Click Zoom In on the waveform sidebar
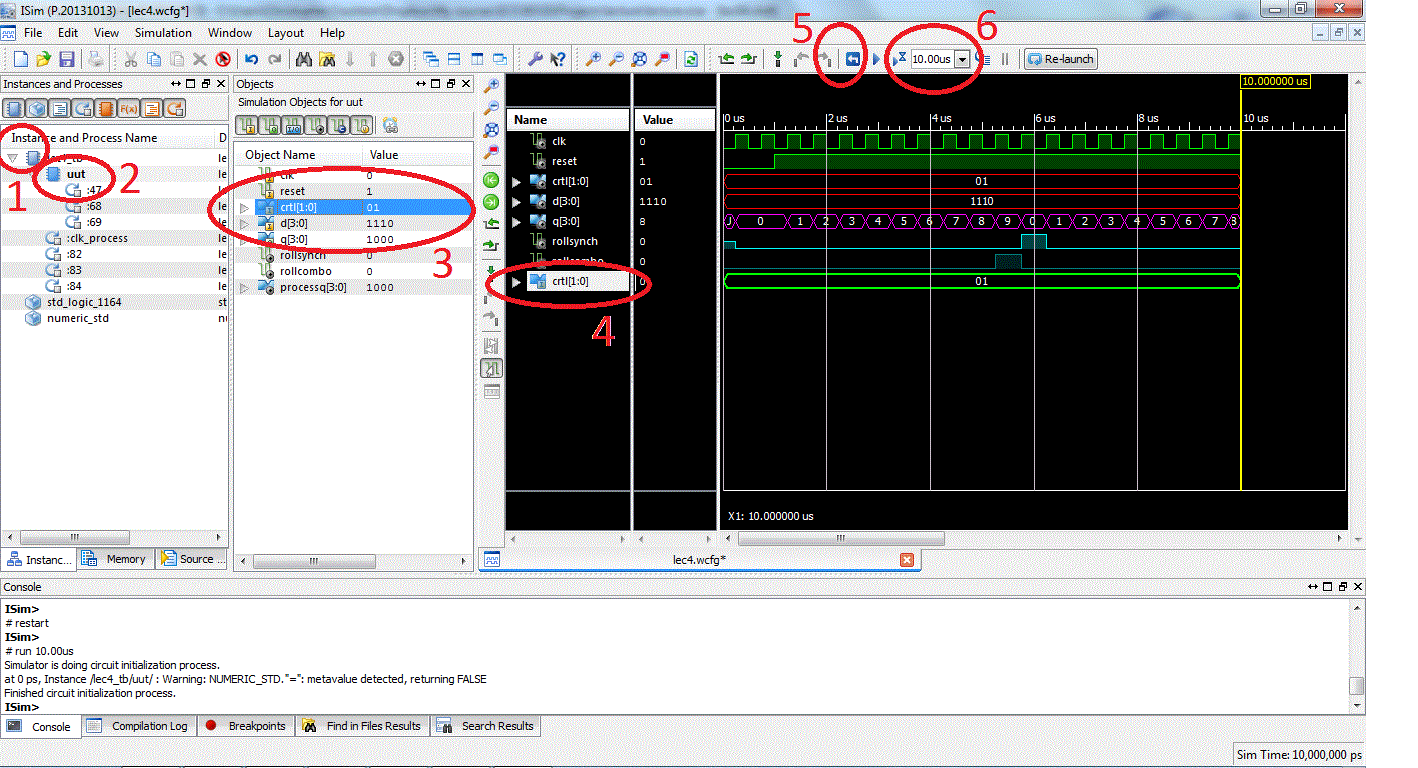The width and height of the screenshot is (1418, 768). [x=491, y=86]
